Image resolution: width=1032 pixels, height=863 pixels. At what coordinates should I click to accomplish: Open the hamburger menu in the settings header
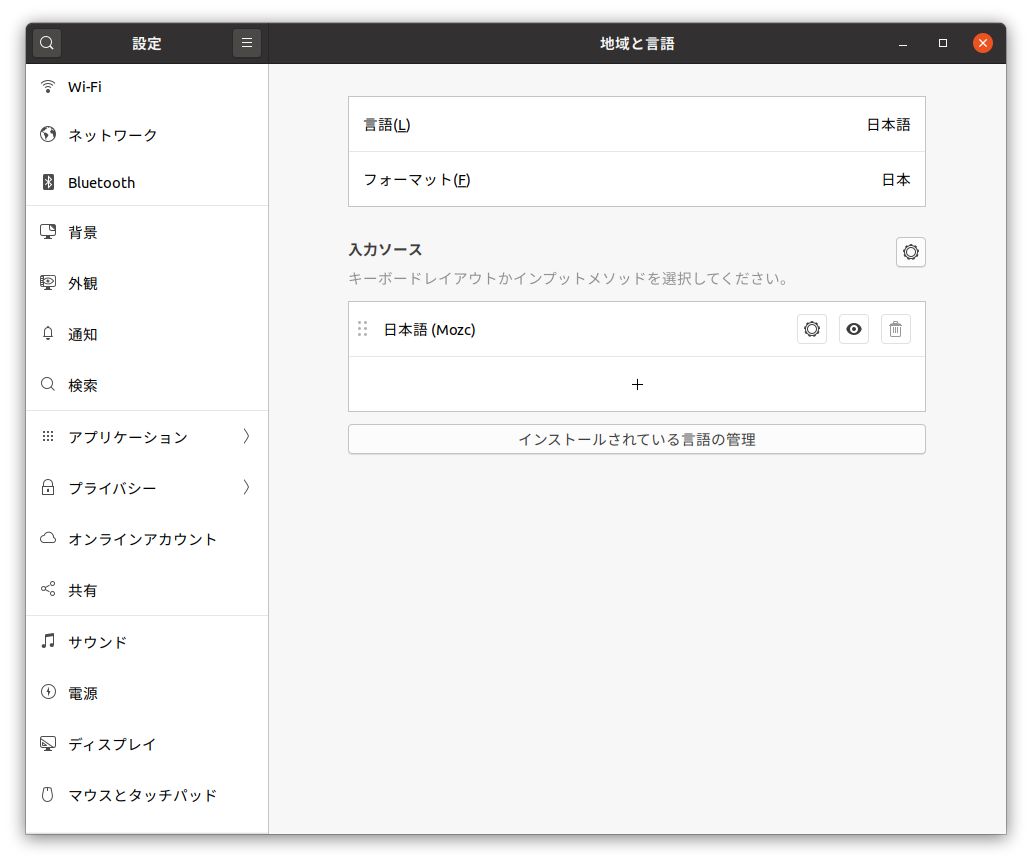[247, 43]
